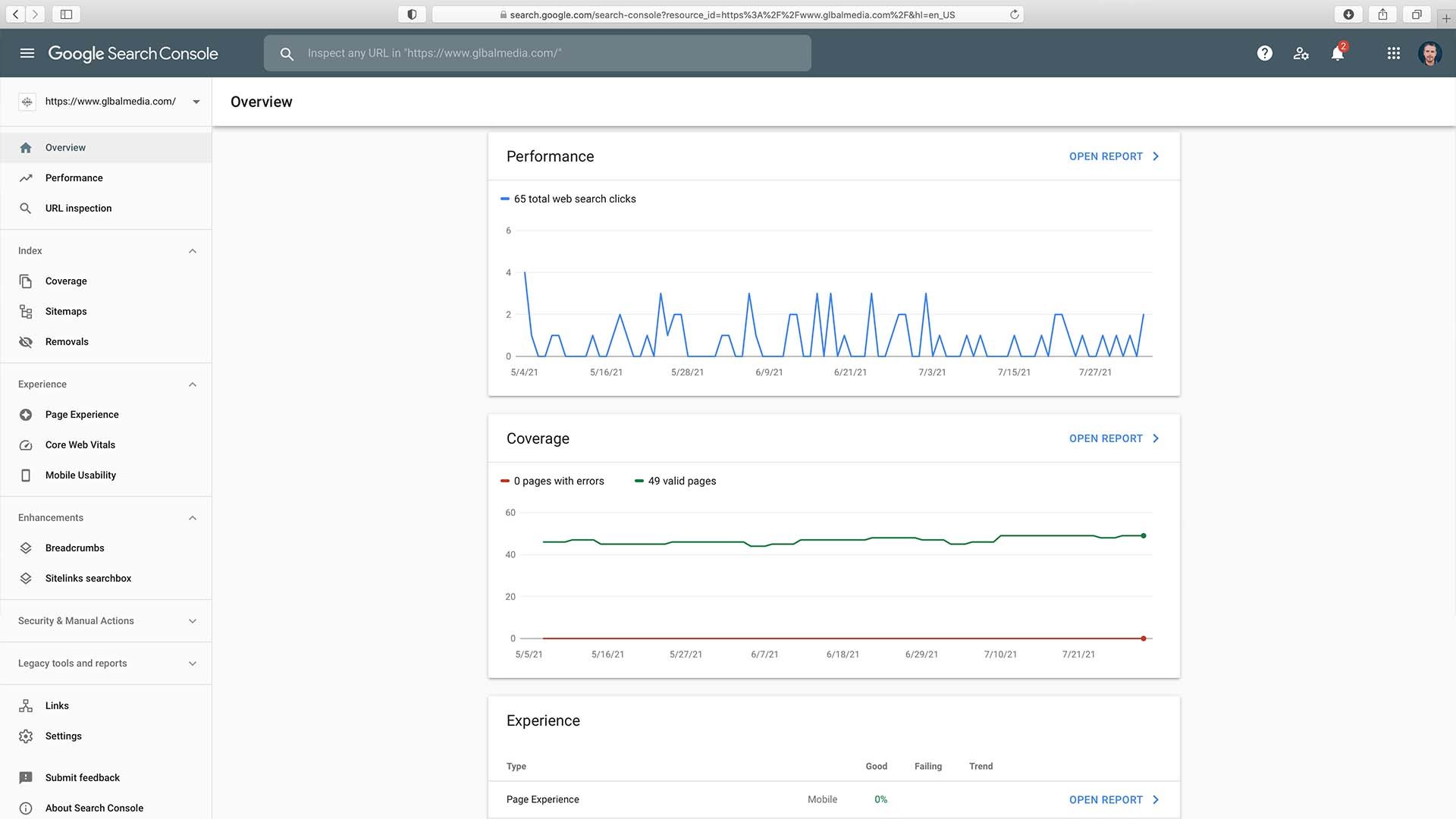Click the Settings gear icon
This screenshot has width=1456, height=819.
pos(26,736)
